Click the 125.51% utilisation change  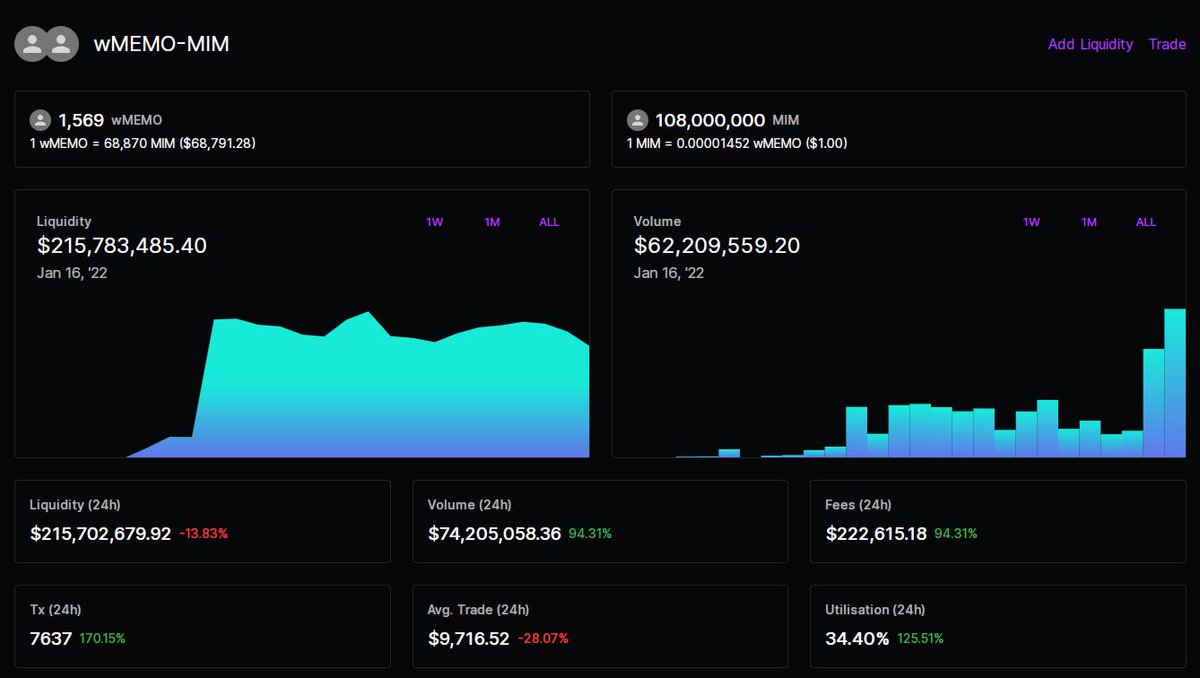pos(921,638)
